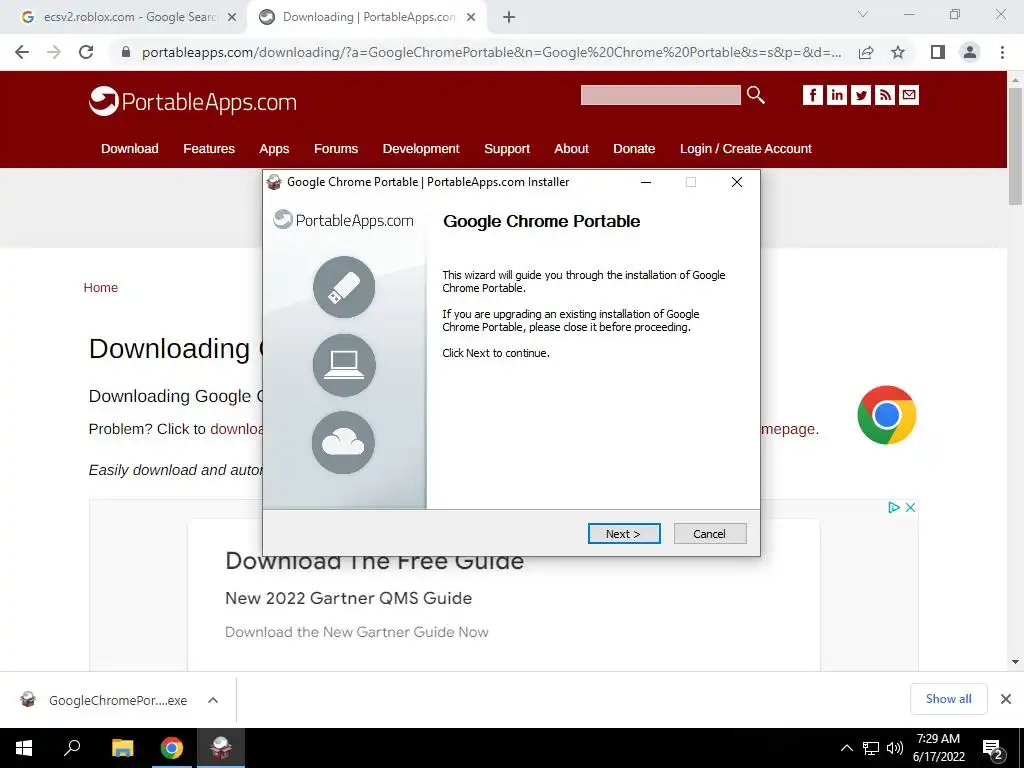Click the cloud icon in installer sidebar

(x=344, y=443)
